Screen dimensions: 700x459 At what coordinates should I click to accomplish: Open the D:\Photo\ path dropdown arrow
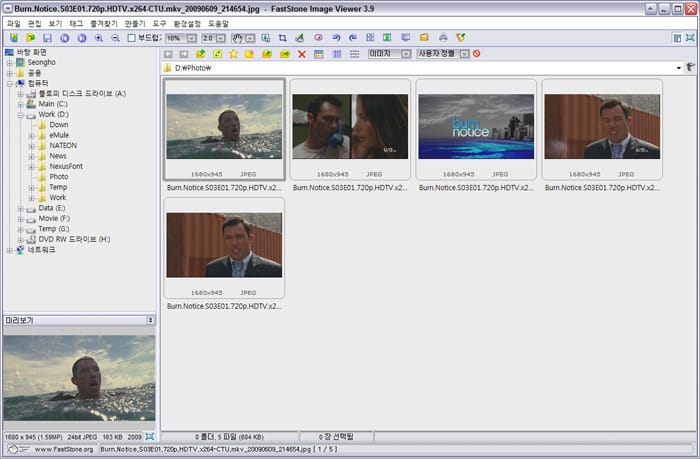click(679, 68)
